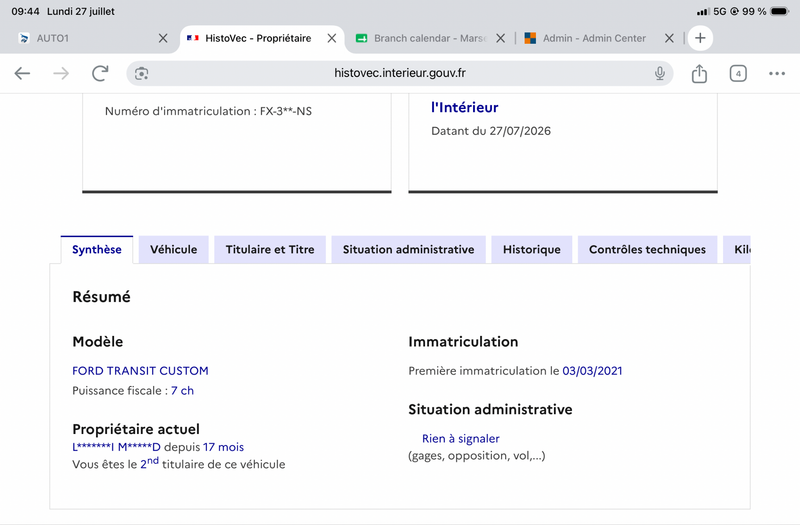Reload the HistoVec page
The image size is (800, 525).
tap(100, 73)
